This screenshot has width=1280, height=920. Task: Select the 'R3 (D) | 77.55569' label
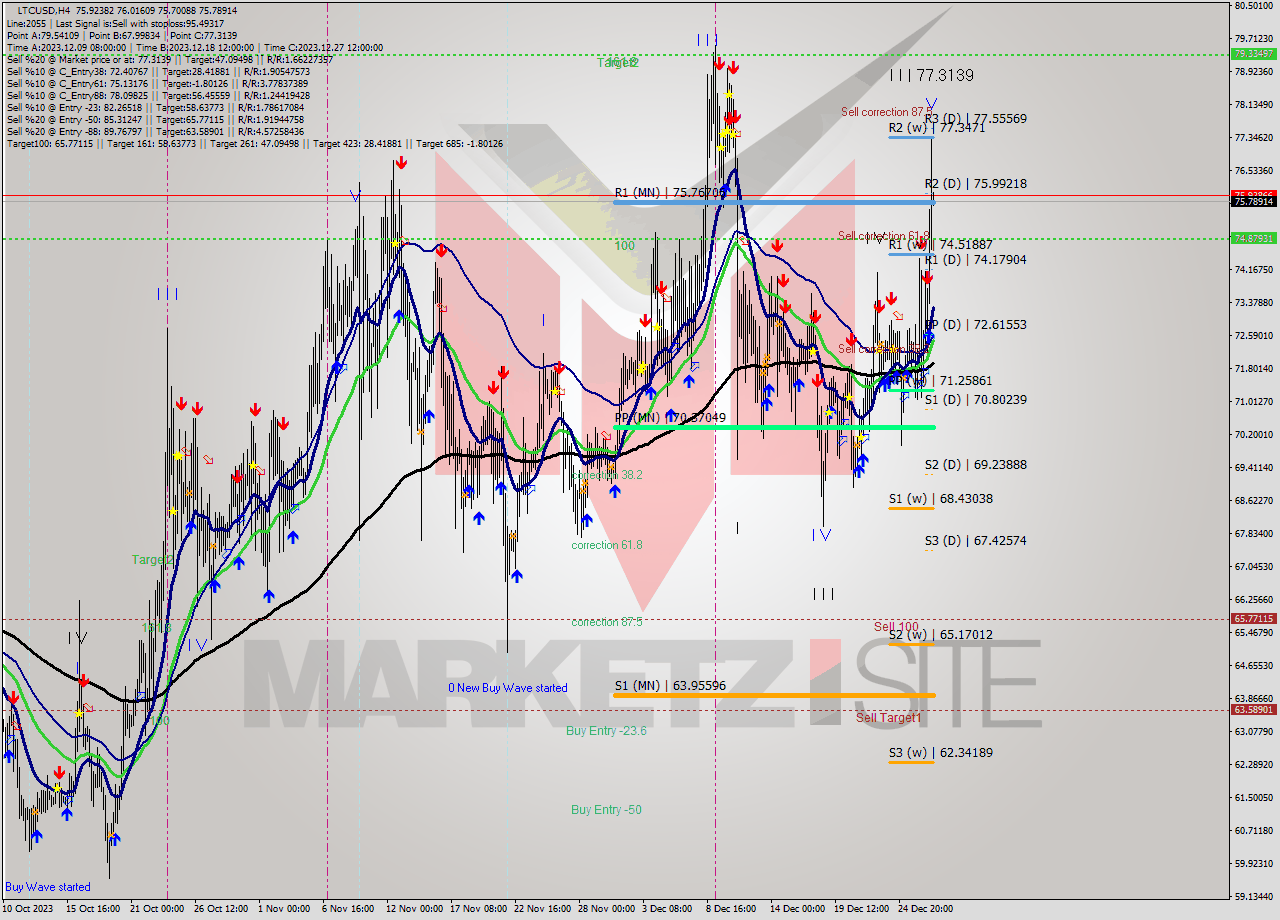coord(975,118)
